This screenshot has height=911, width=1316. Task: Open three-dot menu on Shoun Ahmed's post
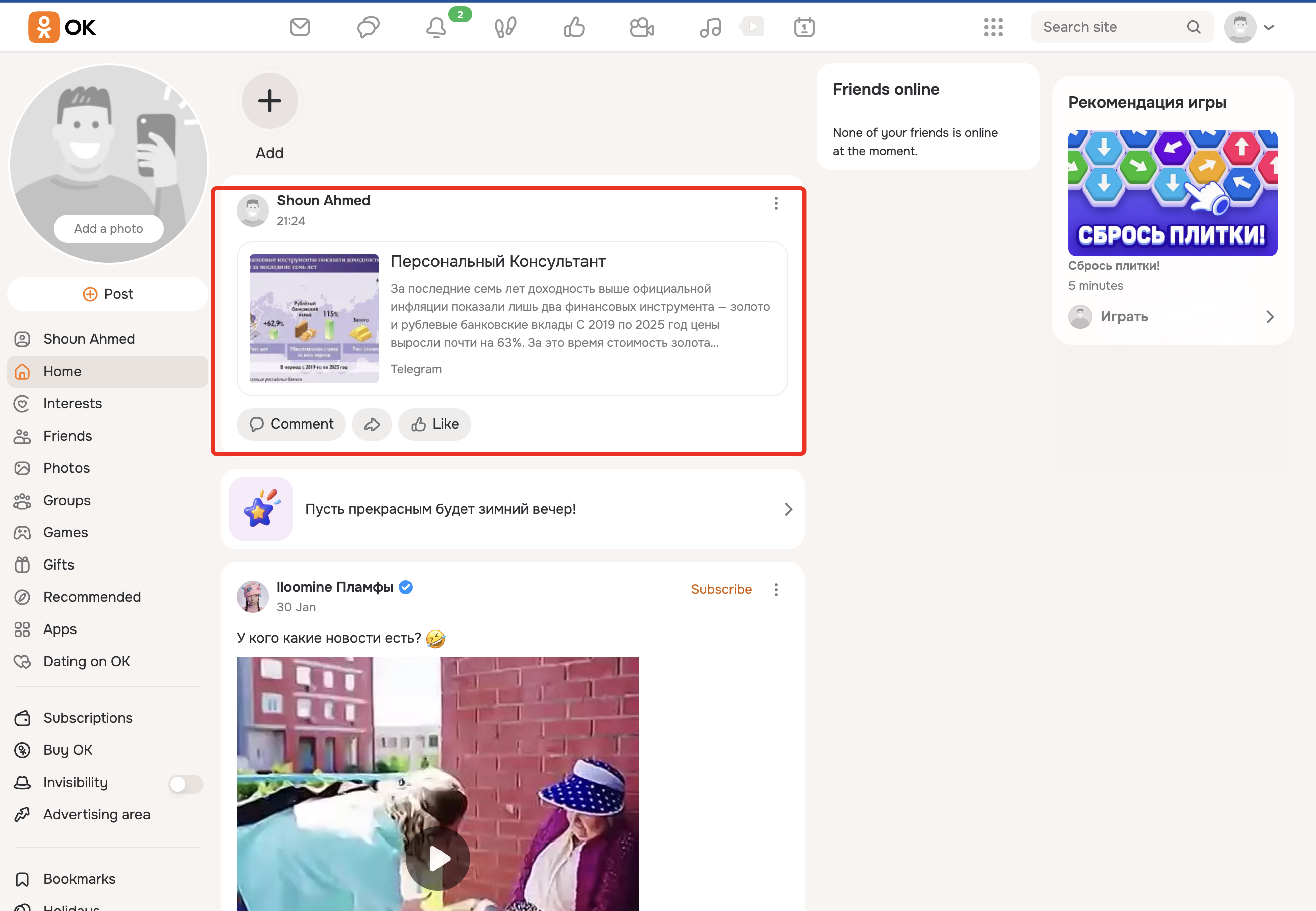pos(776,204)
